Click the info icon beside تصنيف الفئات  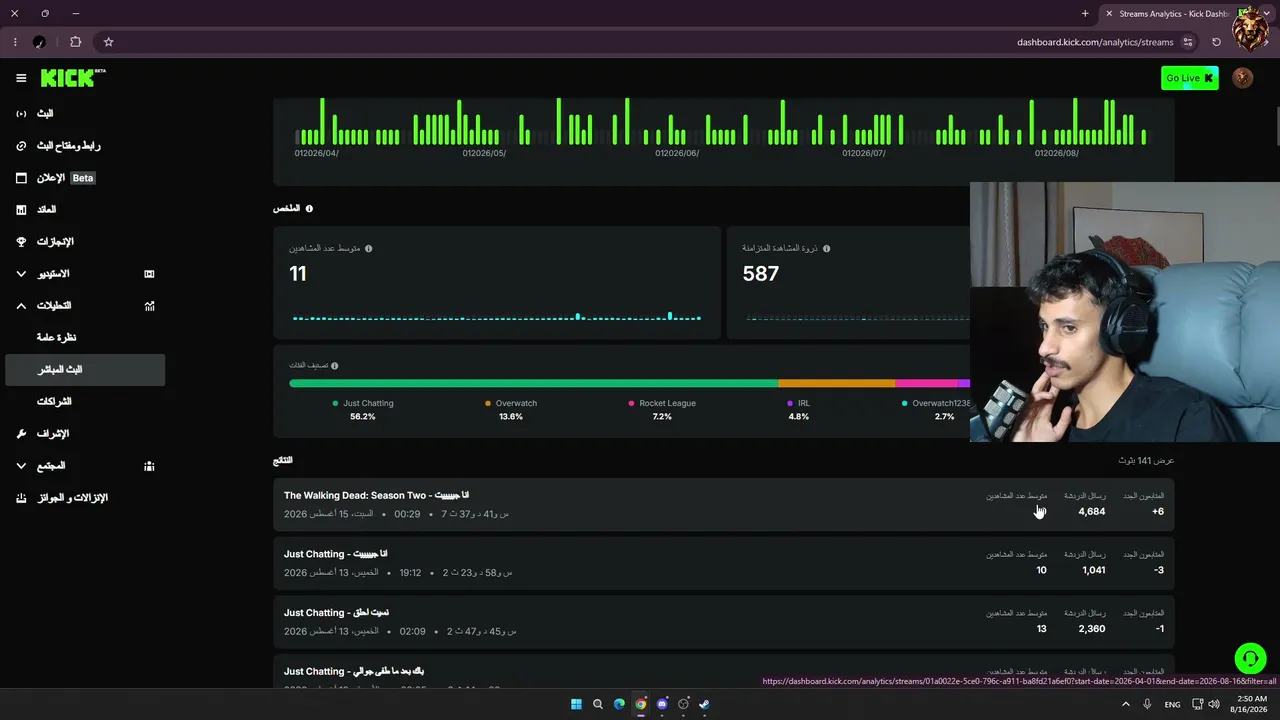click(334, 366)
